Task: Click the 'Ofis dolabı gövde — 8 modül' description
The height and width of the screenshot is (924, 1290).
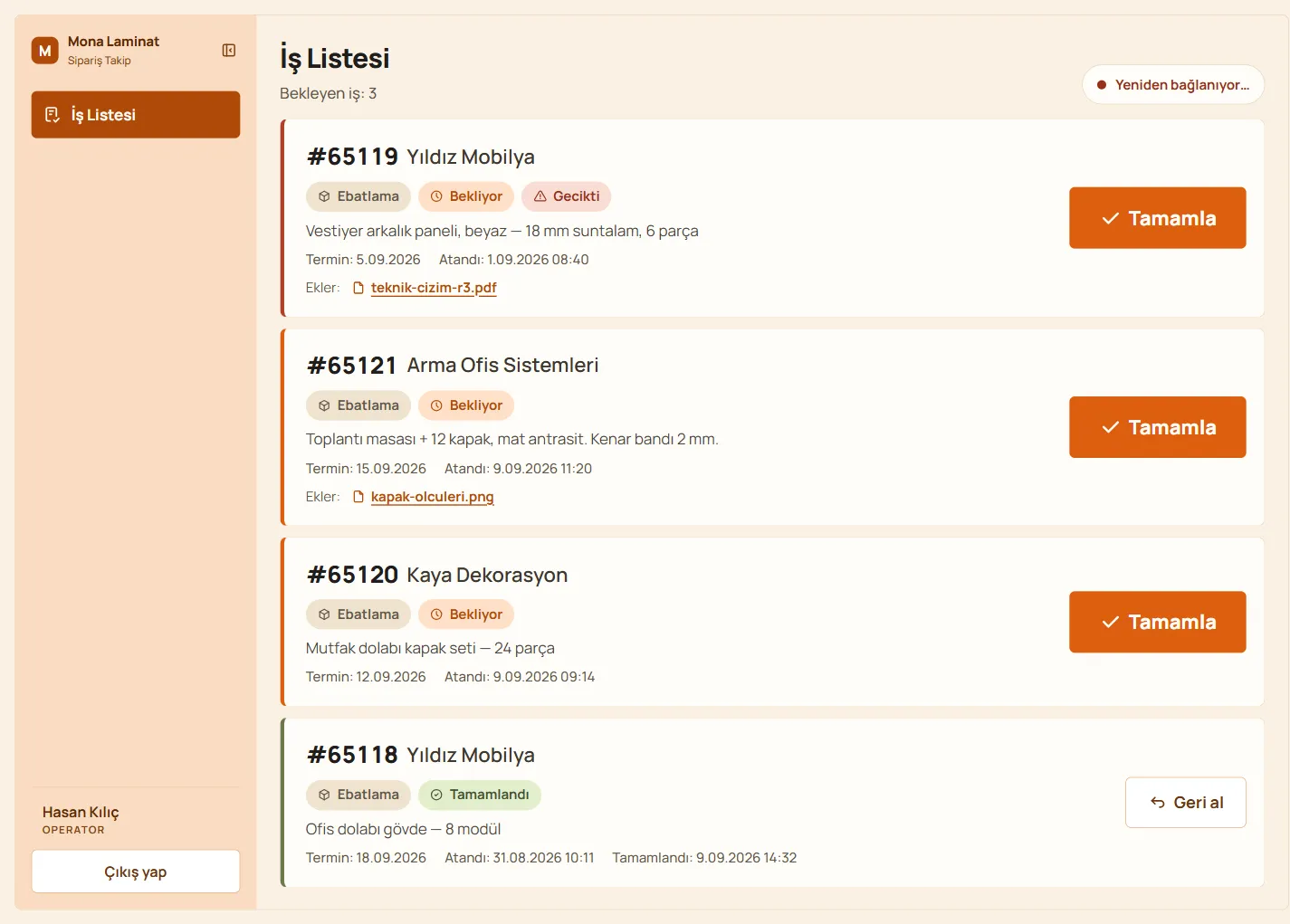Action: (403, 829)
